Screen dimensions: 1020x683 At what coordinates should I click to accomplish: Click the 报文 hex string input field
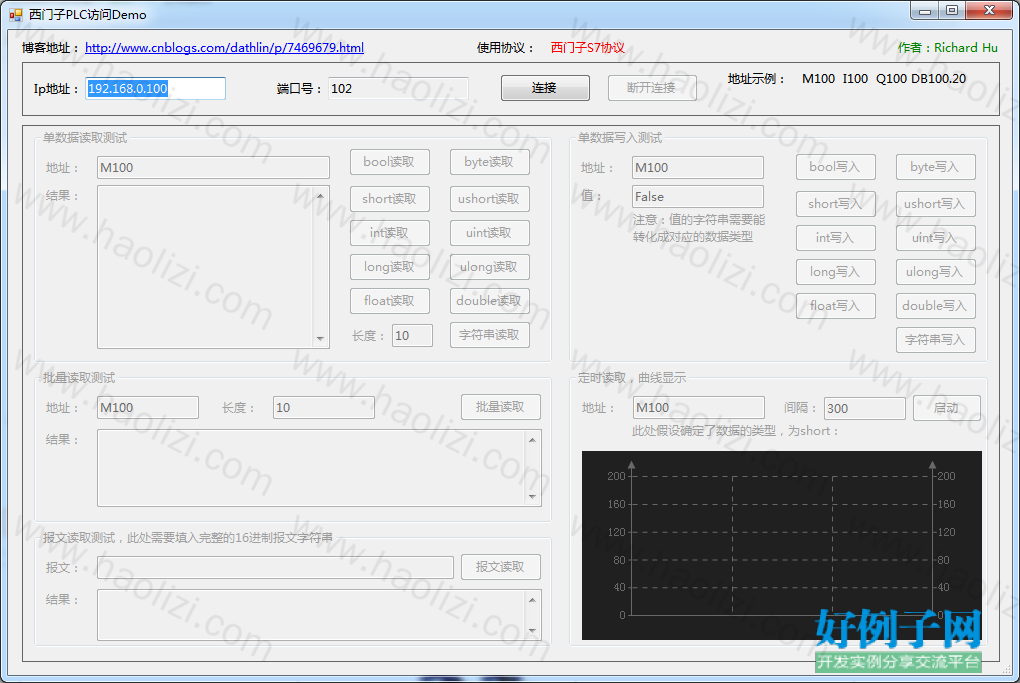pos(275,568)
